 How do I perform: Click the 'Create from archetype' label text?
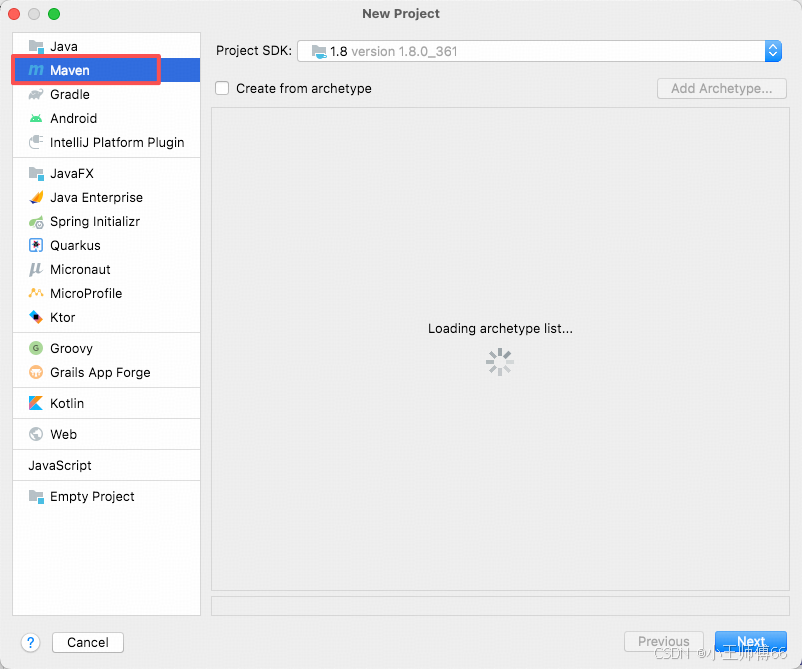(304, 88)
